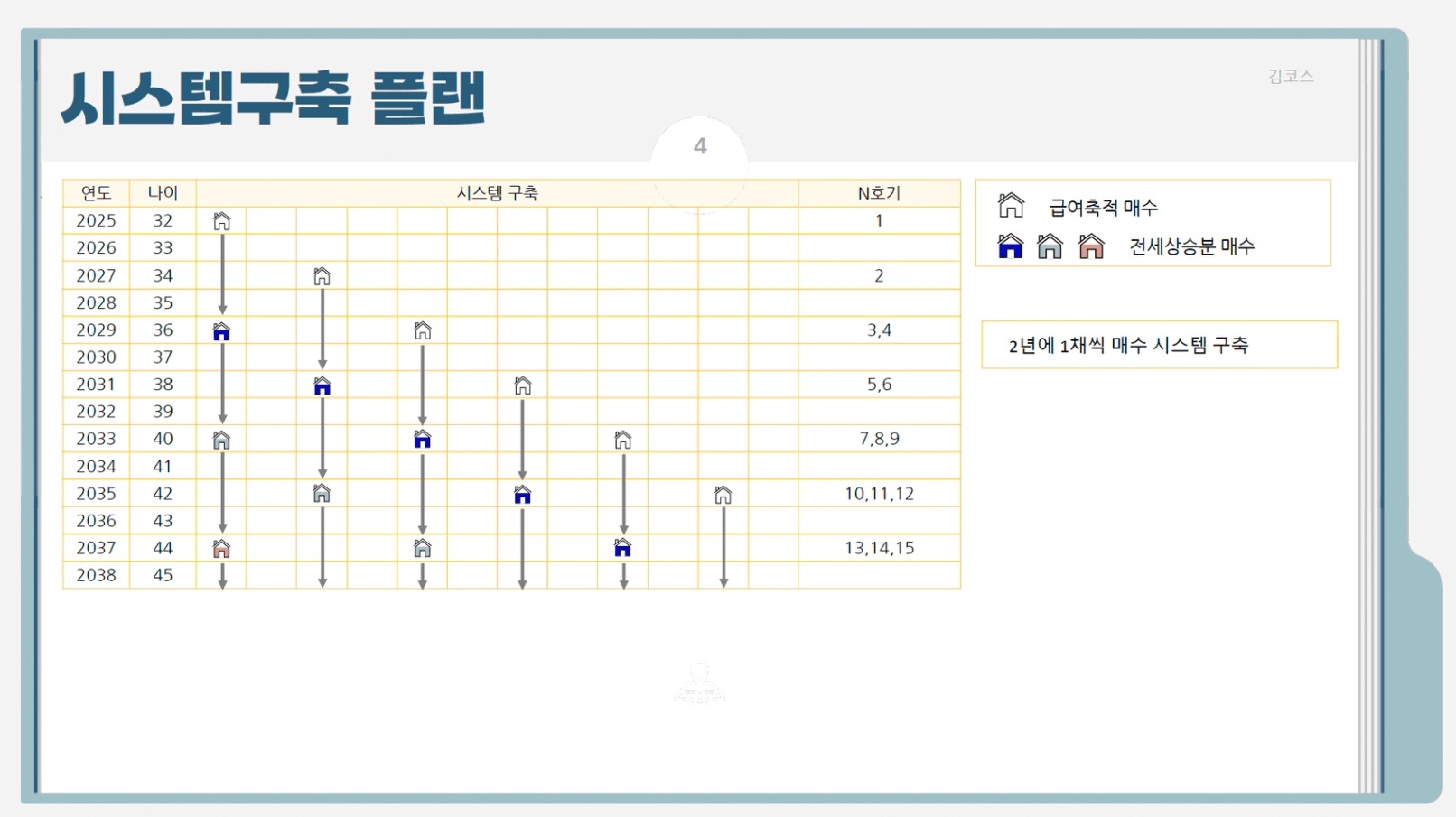
Task: Click the age cell 45
Action: coord(163,575)
